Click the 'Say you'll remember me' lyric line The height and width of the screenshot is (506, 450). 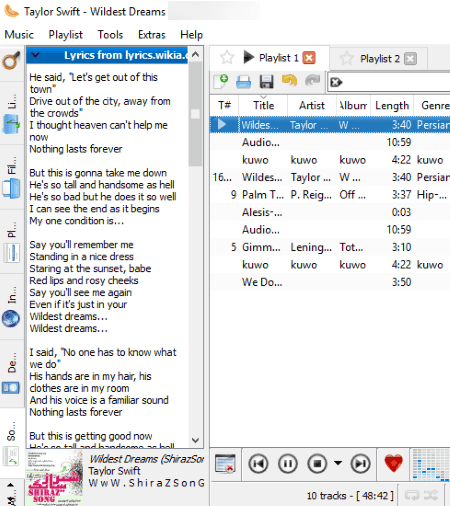pos(81,245)
